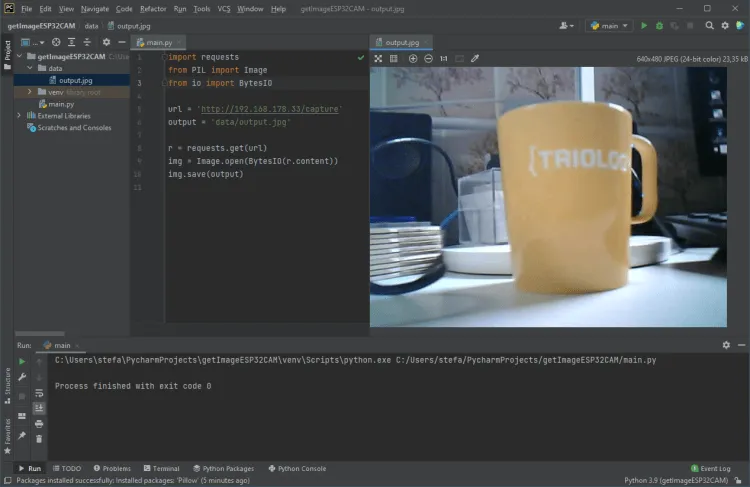Click the getImageESP32CAM breadcrumb
750x487 pixels.
pos(41,26)
